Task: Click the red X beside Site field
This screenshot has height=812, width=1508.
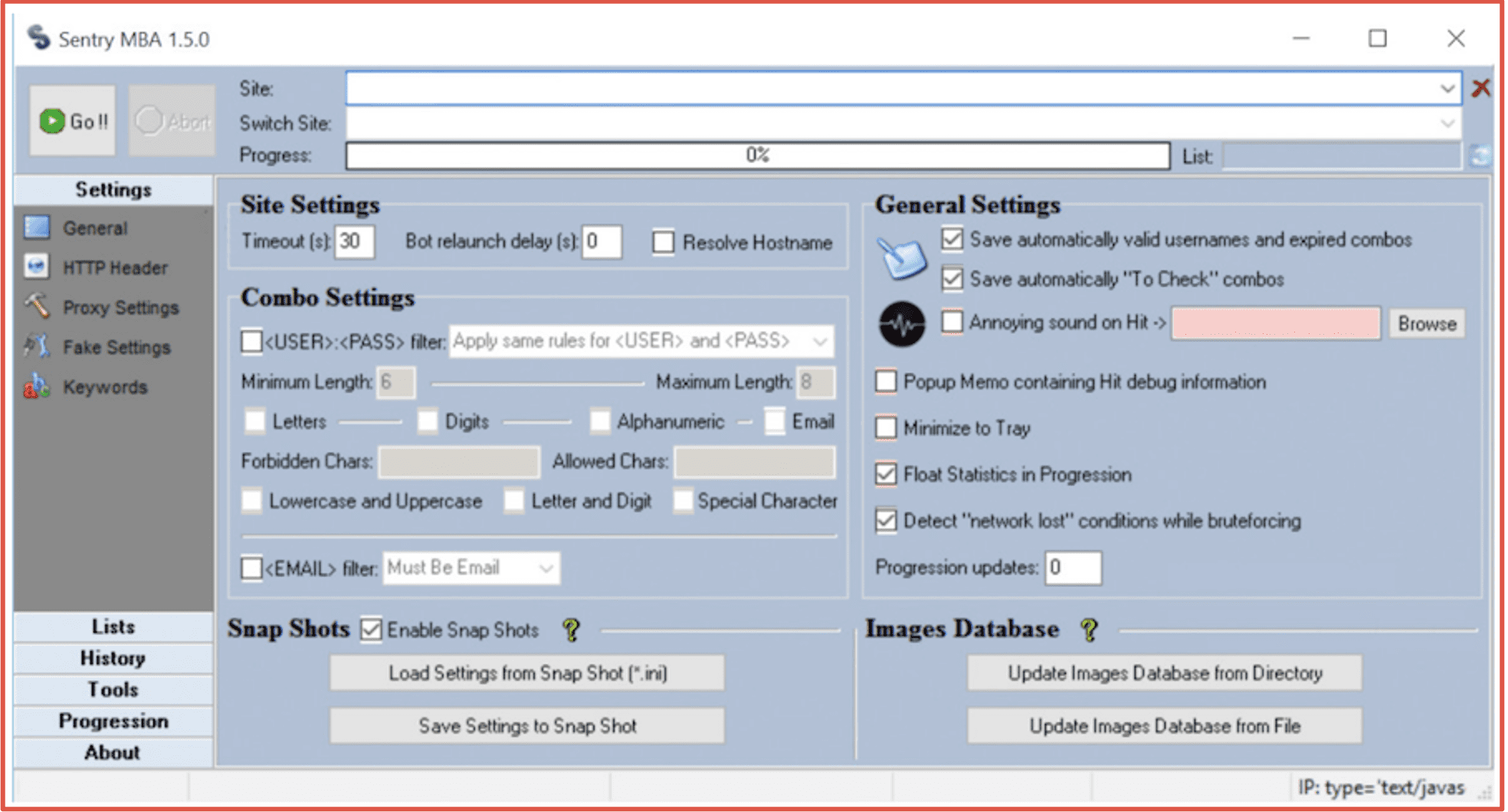Action: 1480,88
